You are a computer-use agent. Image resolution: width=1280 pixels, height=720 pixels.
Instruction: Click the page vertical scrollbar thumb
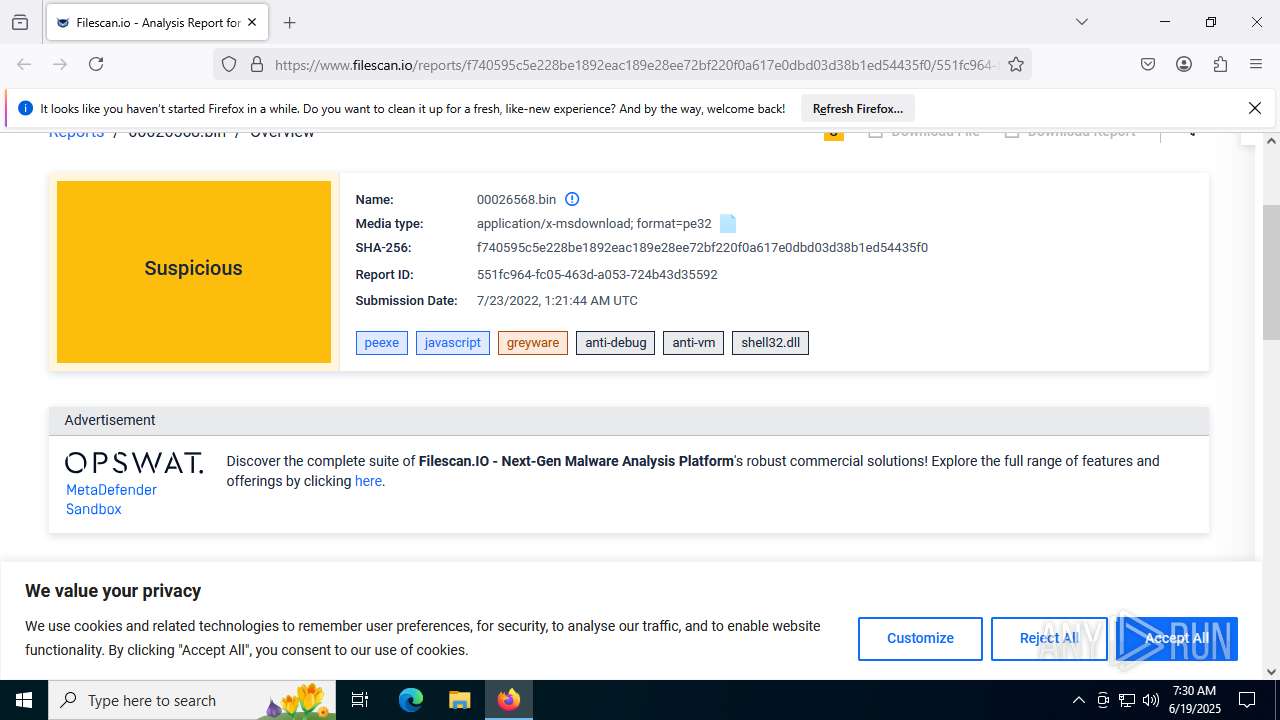tap(1271, 272)
